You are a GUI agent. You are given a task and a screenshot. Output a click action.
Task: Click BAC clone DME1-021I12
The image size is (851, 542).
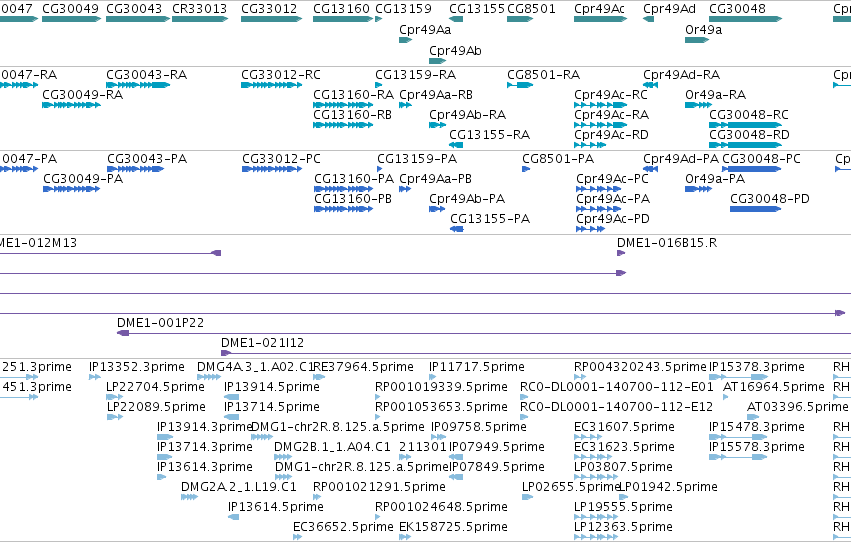[536, 353]
